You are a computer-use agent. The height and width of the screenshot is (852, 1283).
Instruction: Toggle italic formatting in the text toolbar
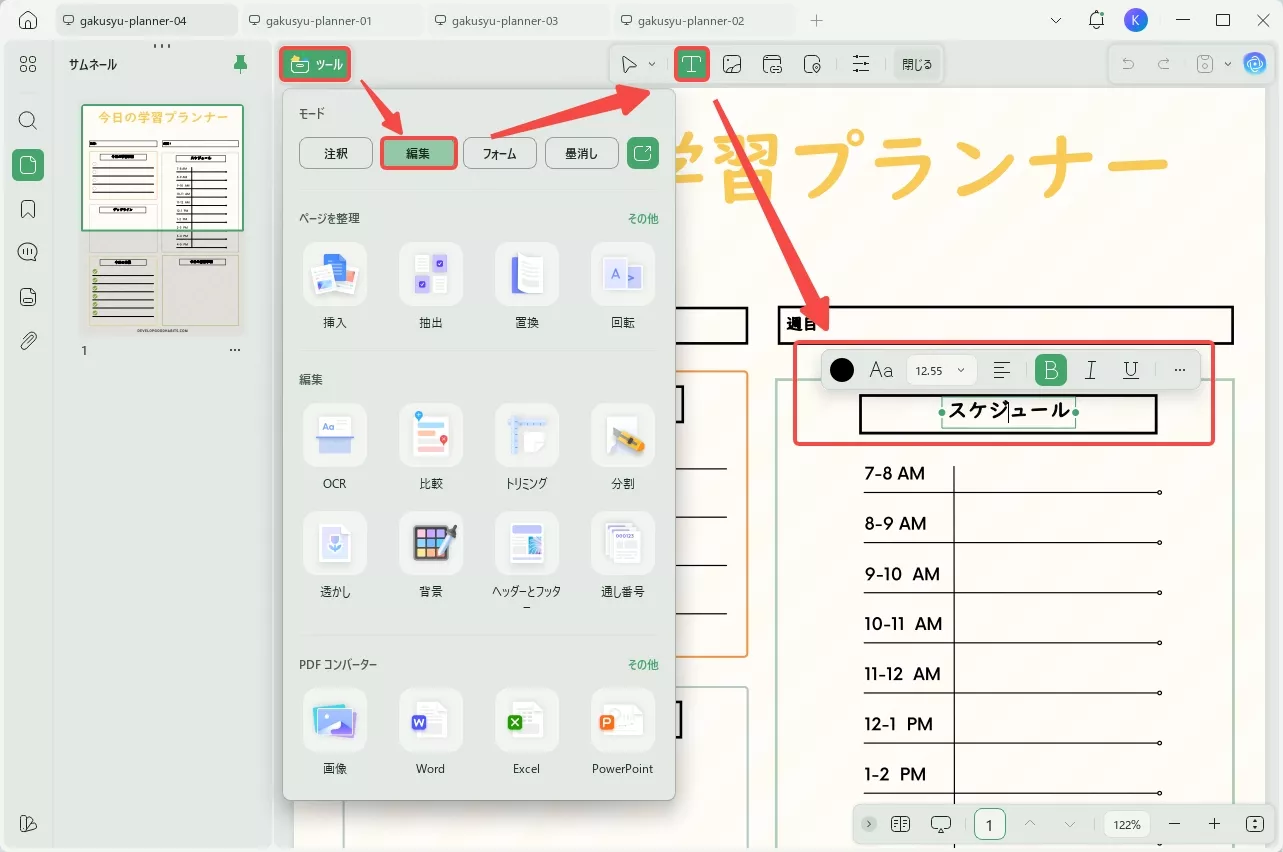coord(1090,369)
